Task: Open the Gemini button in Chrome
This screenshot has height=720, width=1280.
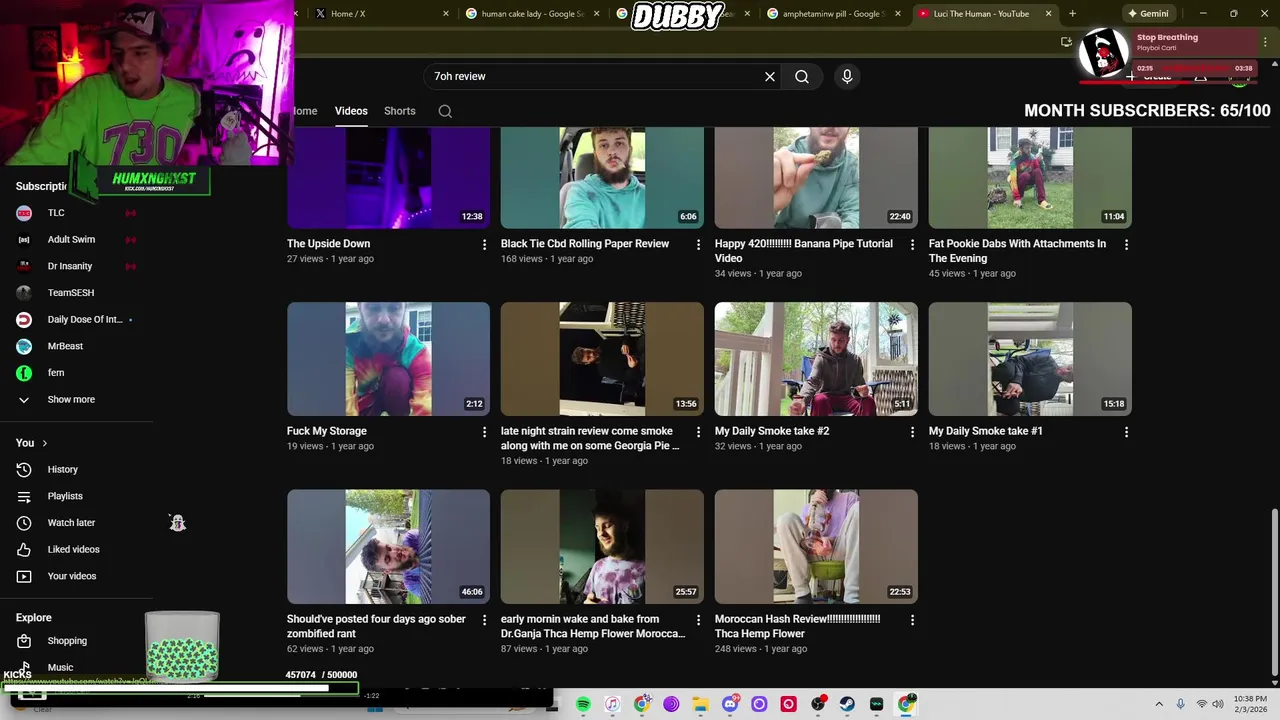Action: click(x=1148, y=14)
